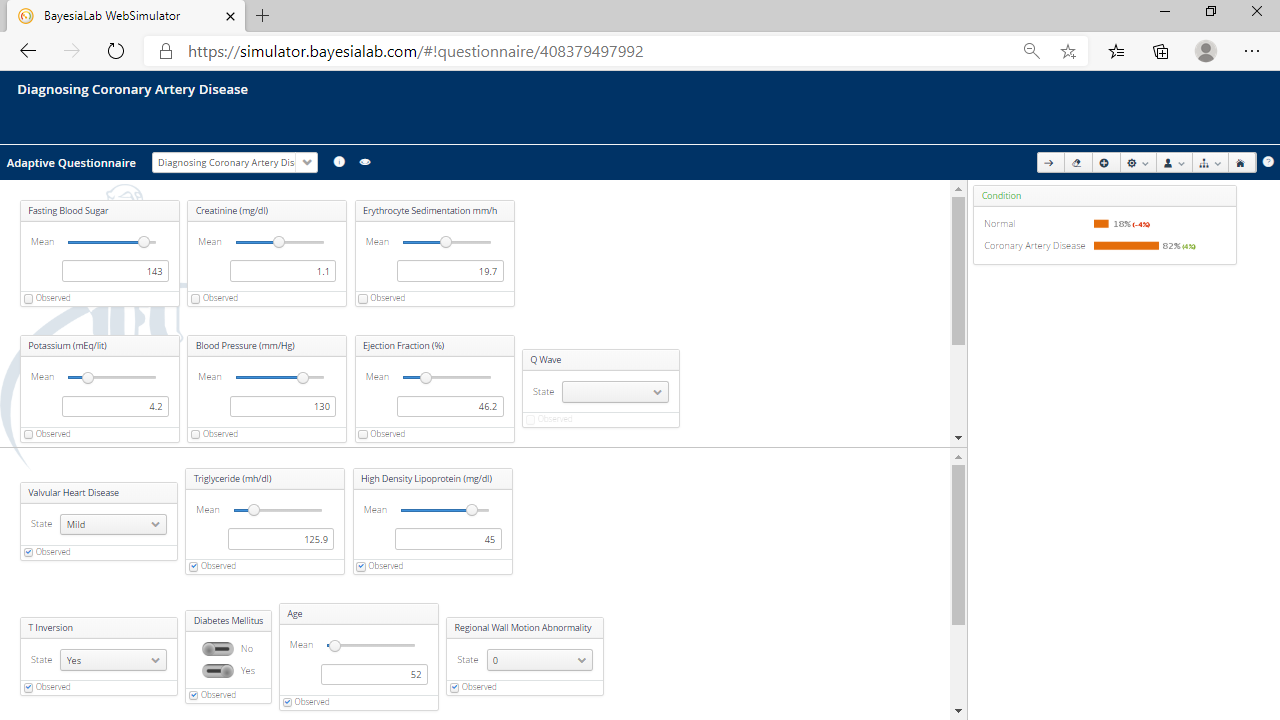This screenshot has height=720, width=1280.
Task: Open the Q Wave state dropdown
Action: 614,392
